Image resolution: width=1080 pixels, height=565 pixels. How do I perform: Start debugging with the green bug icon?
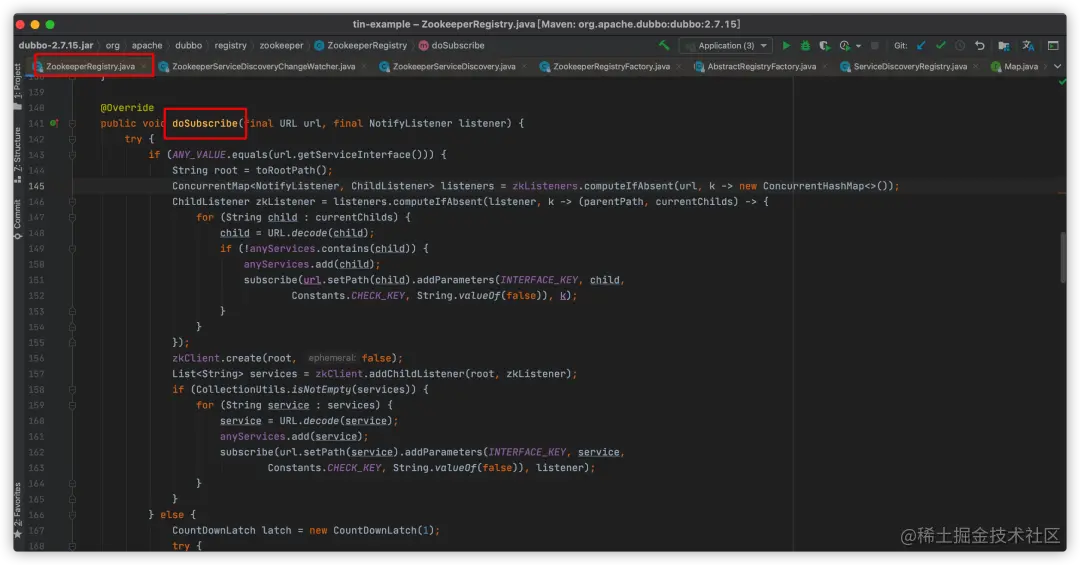point(805,45)
